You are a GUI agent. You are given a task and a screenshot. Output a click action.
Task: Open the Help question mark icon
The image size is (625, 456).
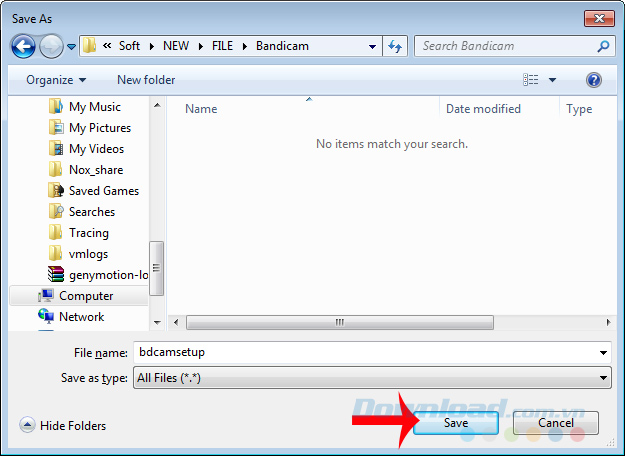[594, 80]
